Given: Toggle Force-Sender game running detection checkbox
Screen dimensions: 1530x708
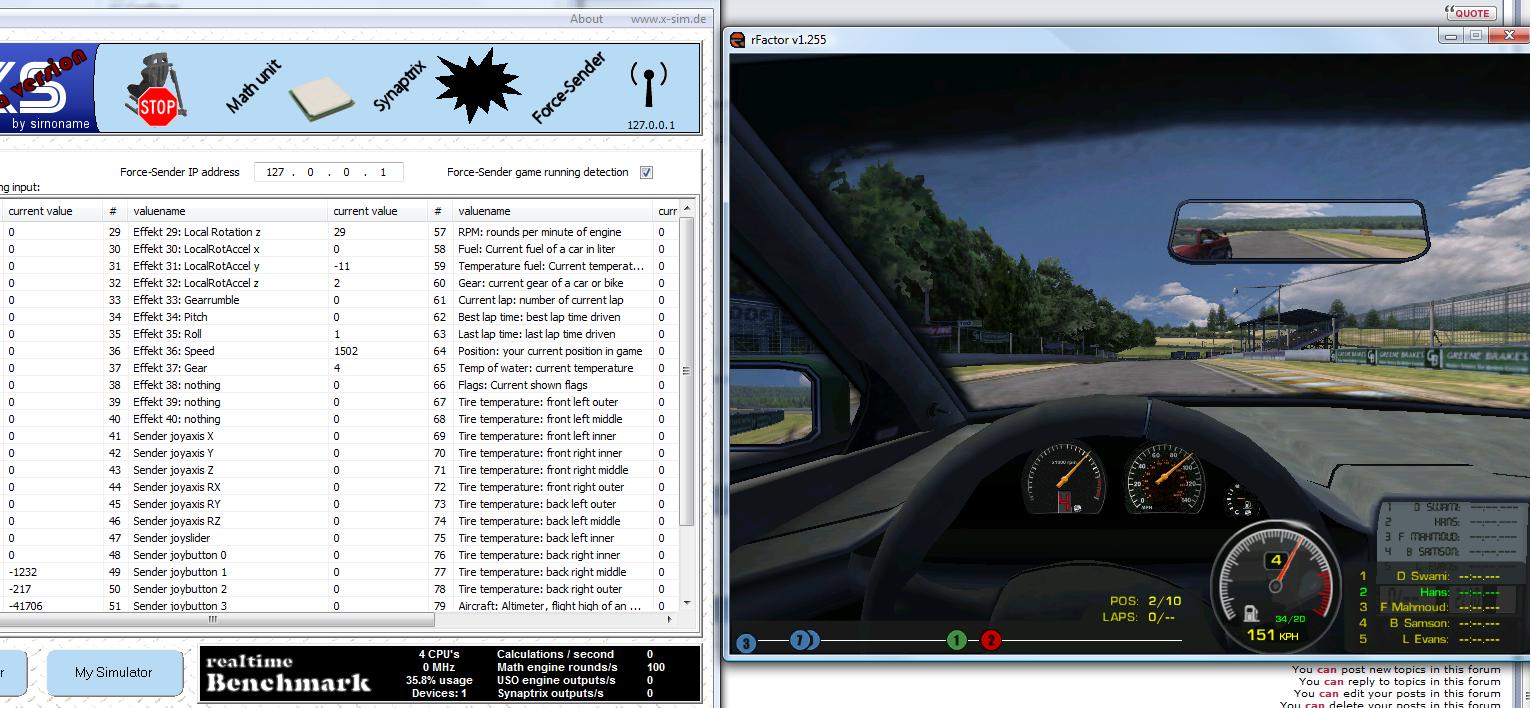Looking at the screenshot, I should [646, 172].
